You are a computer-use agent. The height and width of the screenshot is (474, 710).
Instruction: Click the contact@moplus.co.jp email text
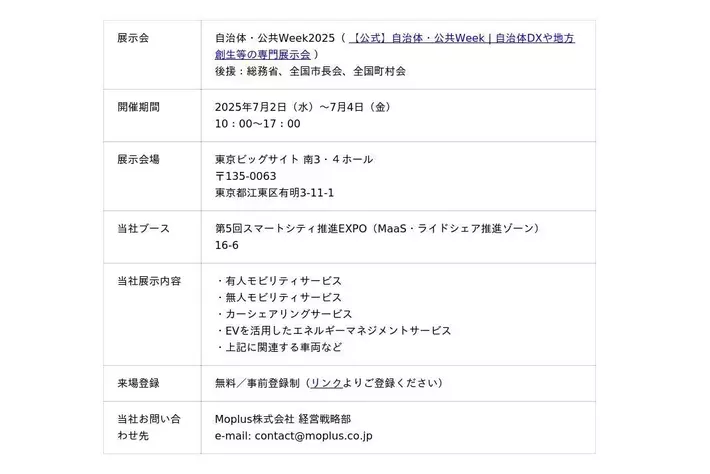(x=314, y=436)
